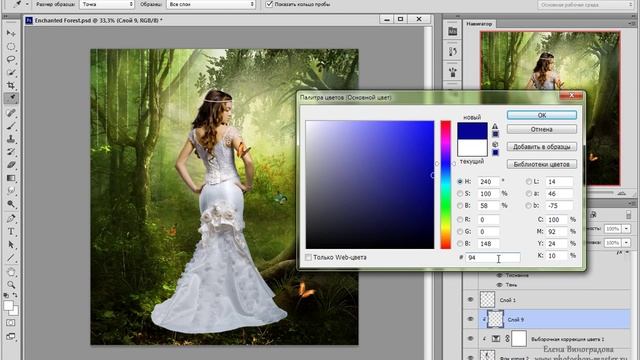This screenshot has height=360, width=640.
Task: Select the L lightness radio button
Action: point(529,181)
